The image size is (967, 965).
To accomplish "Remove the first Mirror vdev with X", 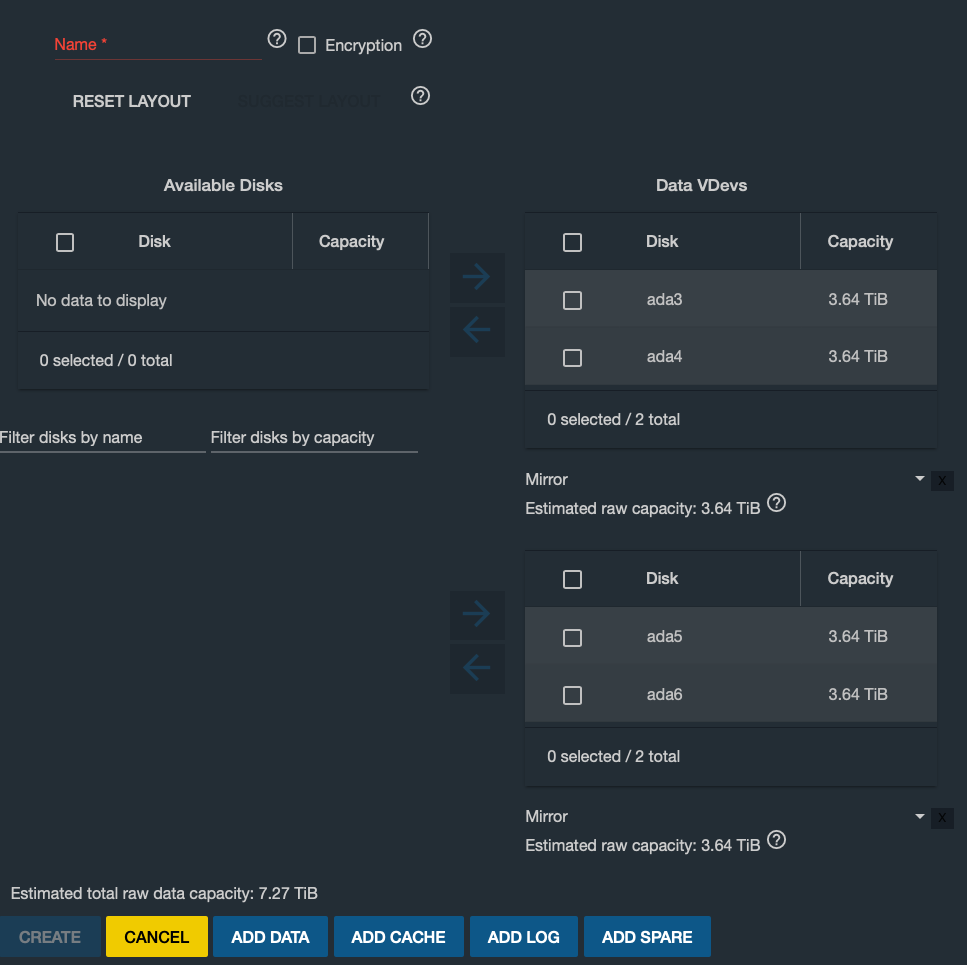I will [x=942, y=480].
